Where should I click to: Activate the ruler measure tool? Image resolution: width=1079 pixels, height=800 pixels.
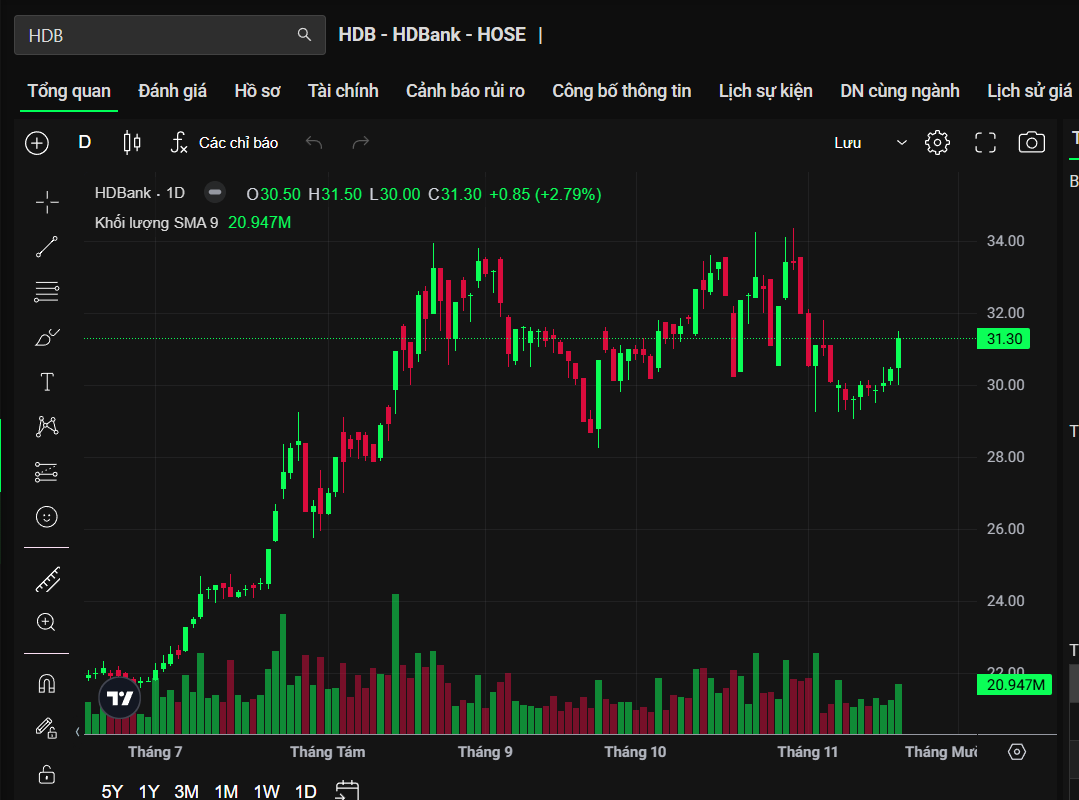(47, 578)
